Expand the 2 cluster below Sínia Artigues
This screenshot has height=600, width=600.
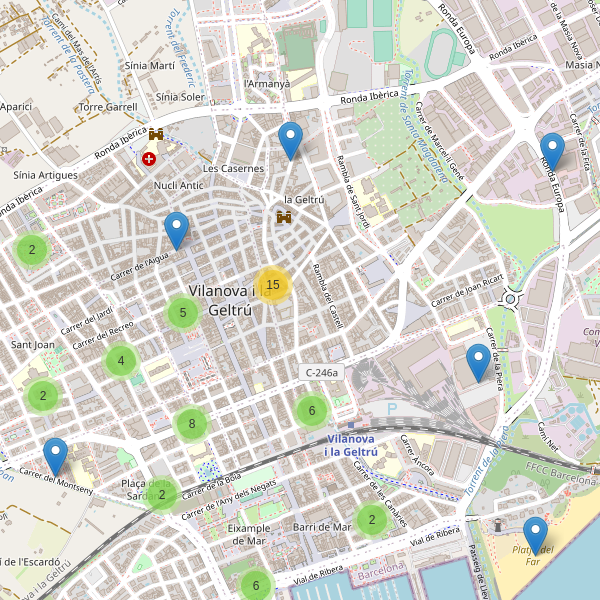32,250
